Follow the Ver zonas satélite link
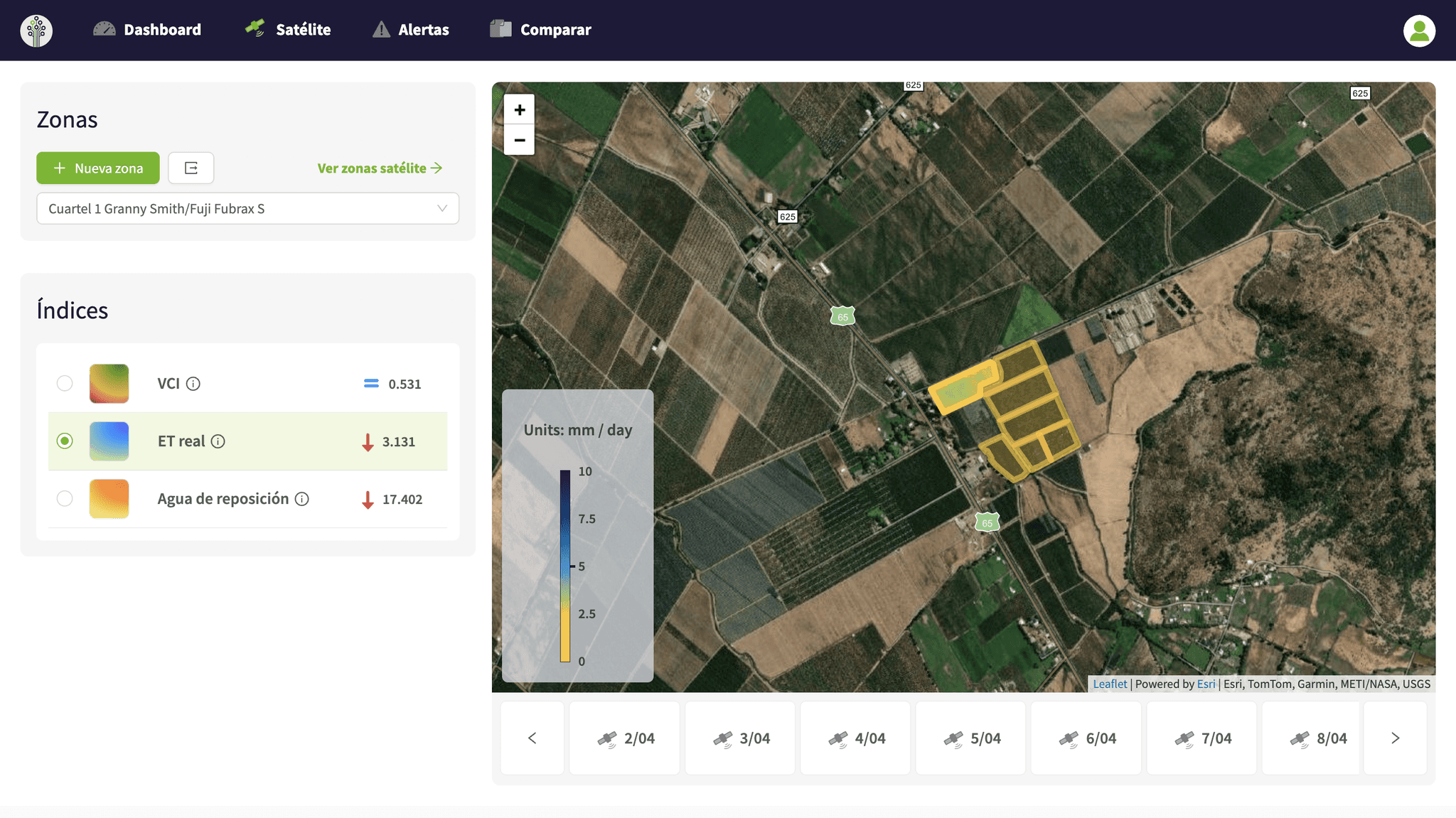The height and width of the screenshot is (818, 1456). tap(380, 168)
